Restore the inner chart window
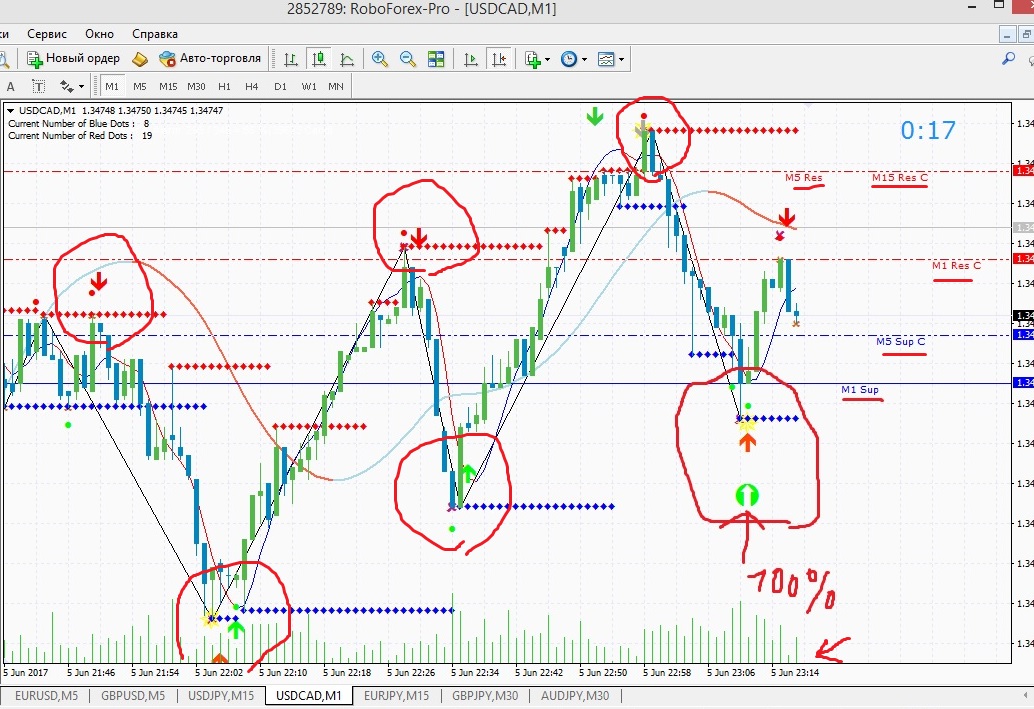This screenshot has height=709, width=1034. pyautogui.click(x=1026, y=34)
